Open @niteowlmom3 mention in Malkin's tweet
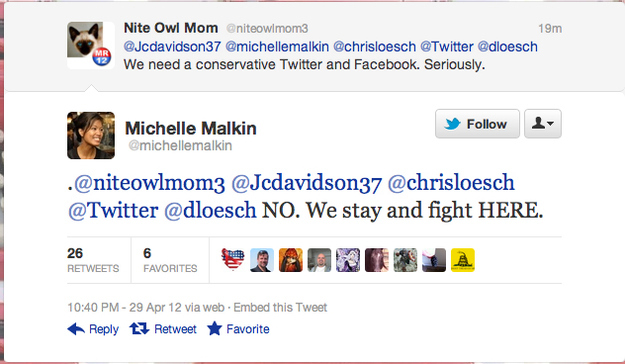 [149, 183]
